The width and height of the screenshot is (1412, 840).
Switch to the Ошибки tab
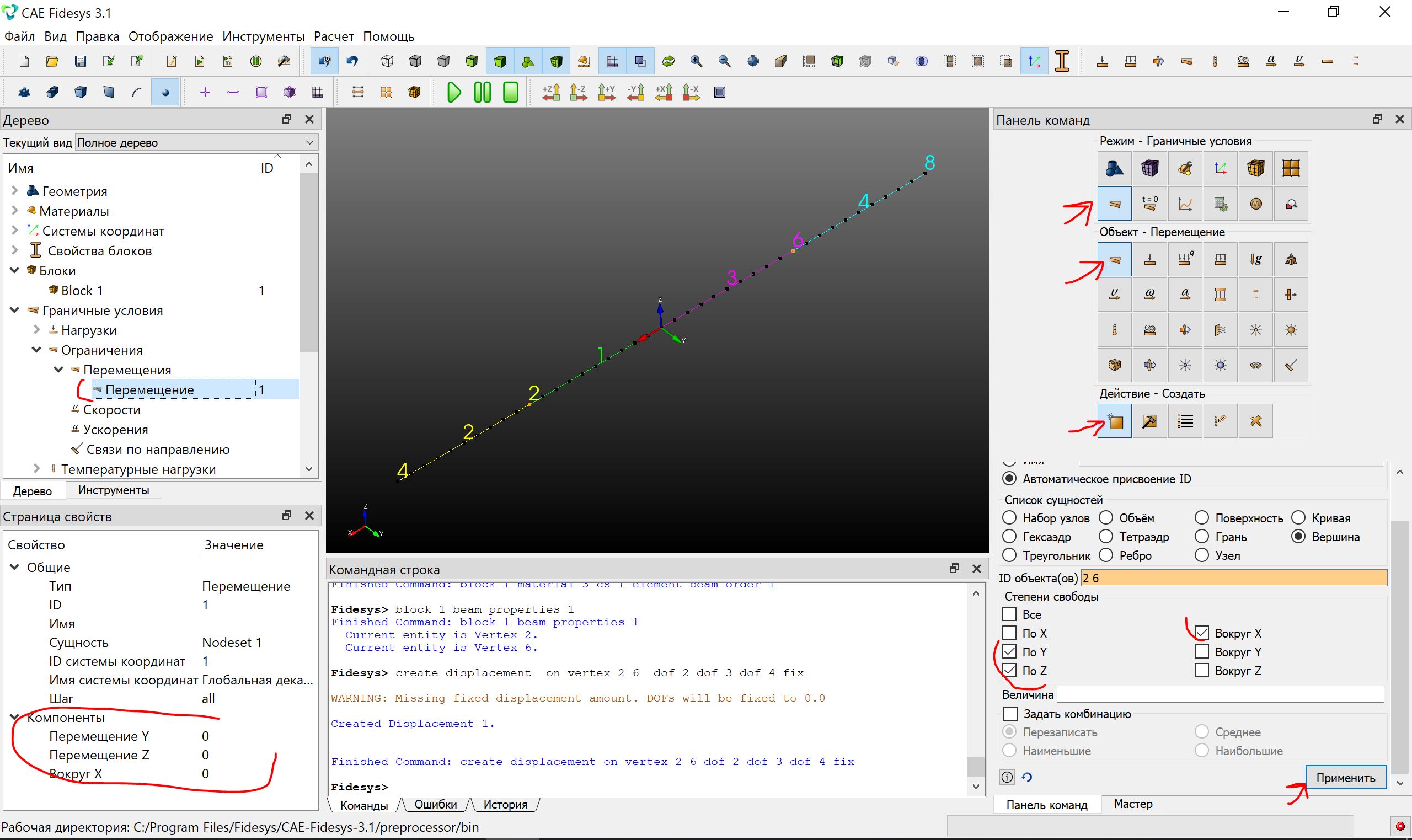tap(435, 804)
